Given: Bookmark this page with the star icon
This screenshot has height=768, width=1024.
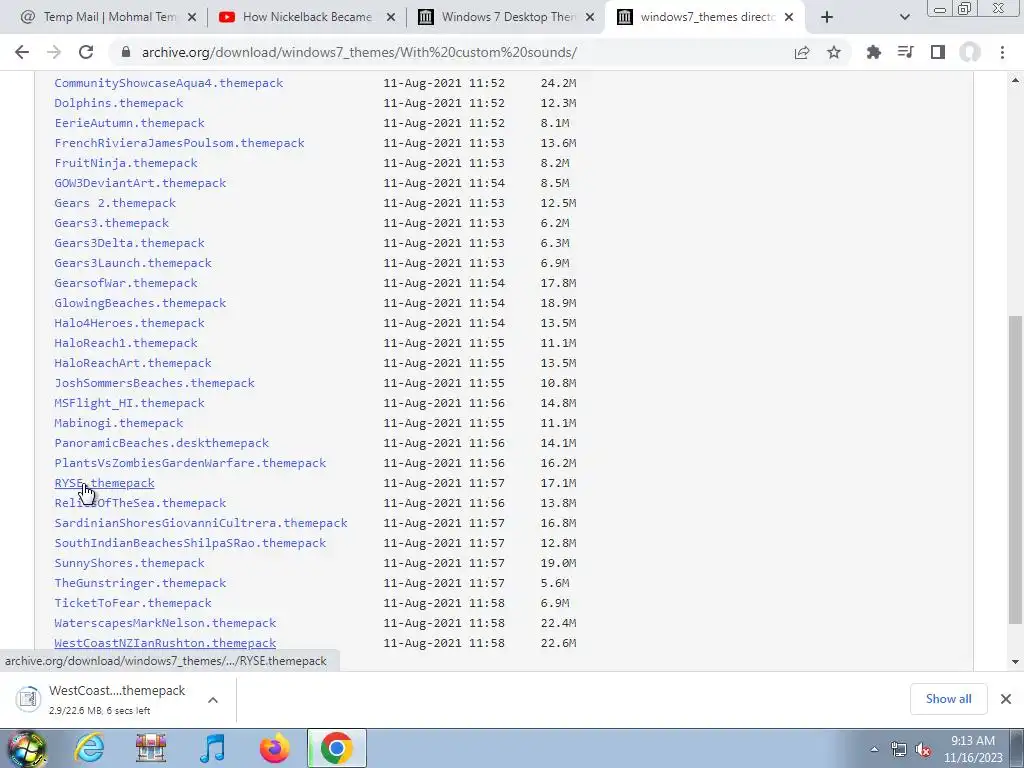Looking at the screenshot, I should pos(834,52).
